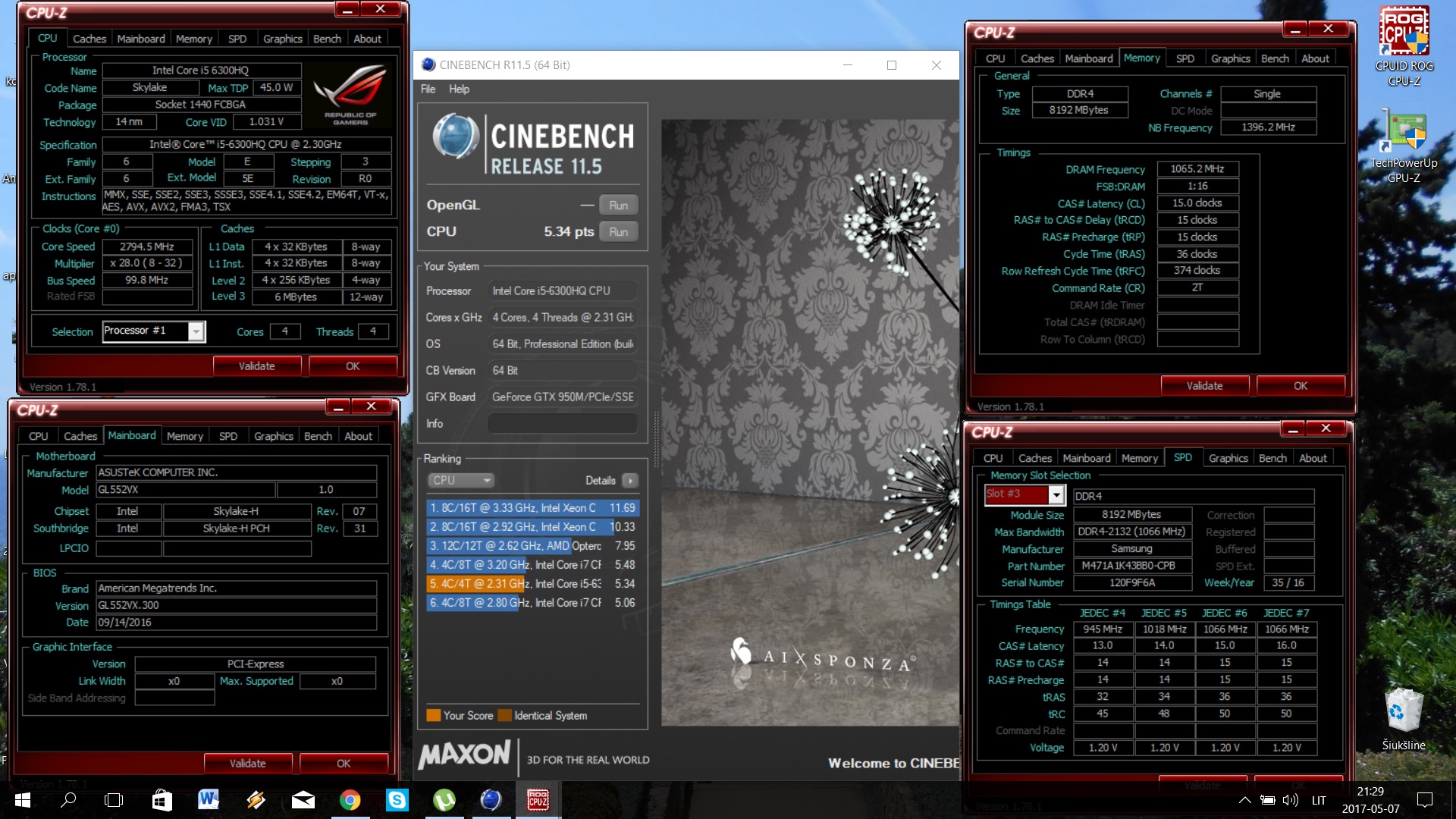Open taskbar search magnifier

coord(68,800)
